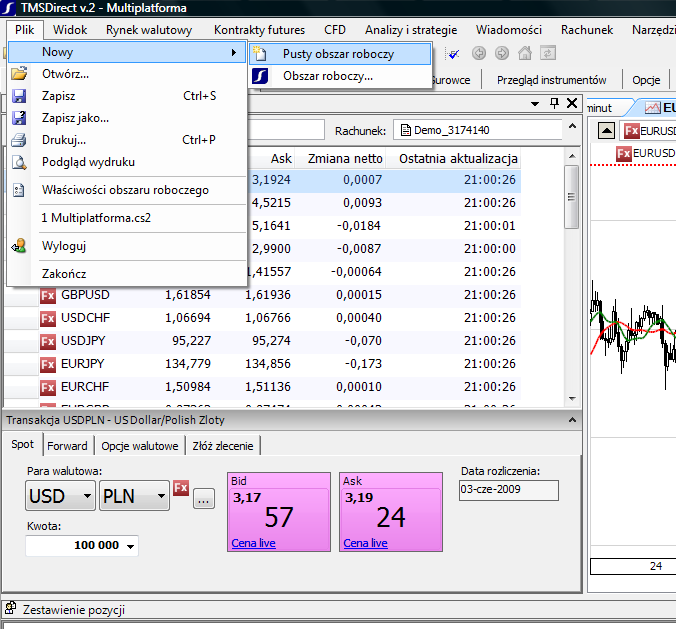Select the USDJPY row name
This screenshot has height=629, width=676.
[x=83, y=341]
